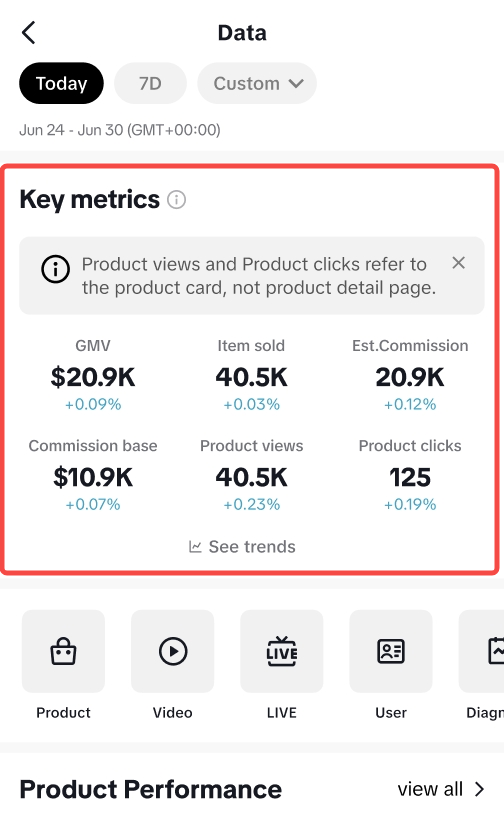Select the Commission base metric
Screen dimensions: 504x826
93,475
